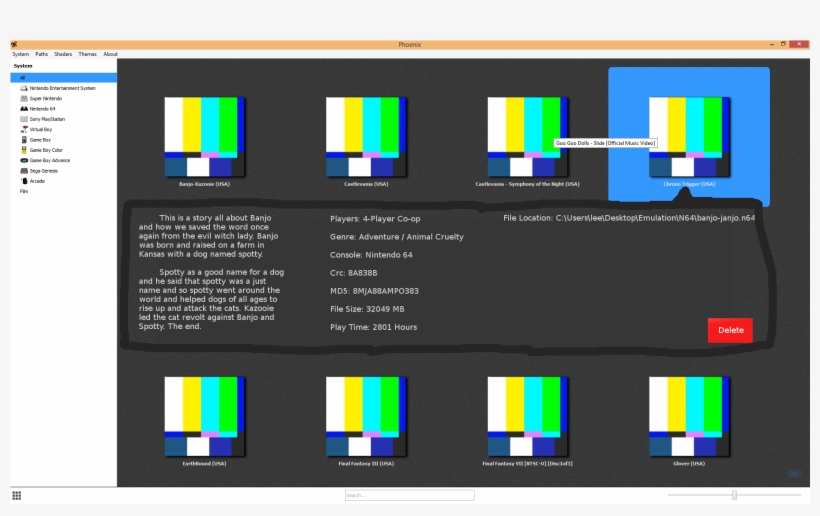This screenshot has width=820, height=516.
Task: Select the Nintendo Entertainment System console icon
Action: point(24,88)
